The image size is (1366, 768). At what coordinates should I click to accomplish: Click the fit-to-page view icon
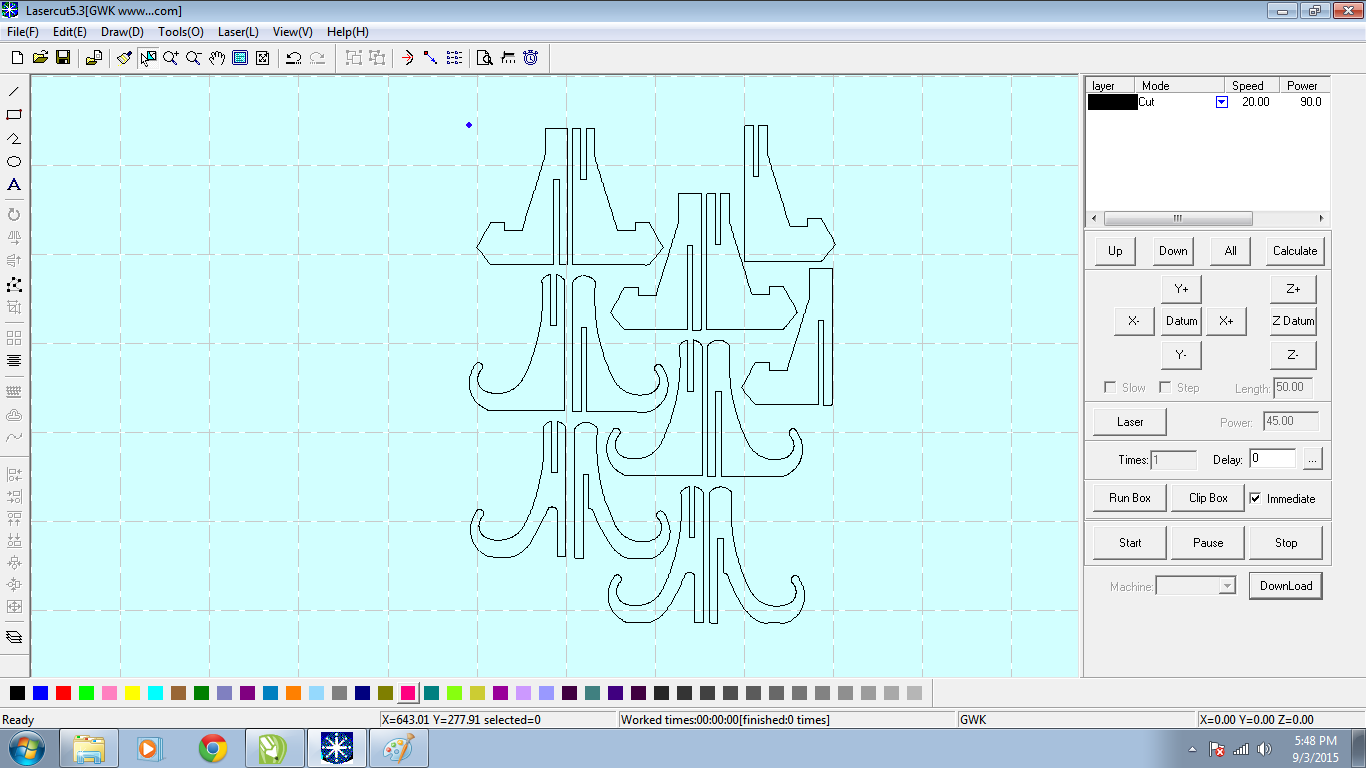coord(240,58)
